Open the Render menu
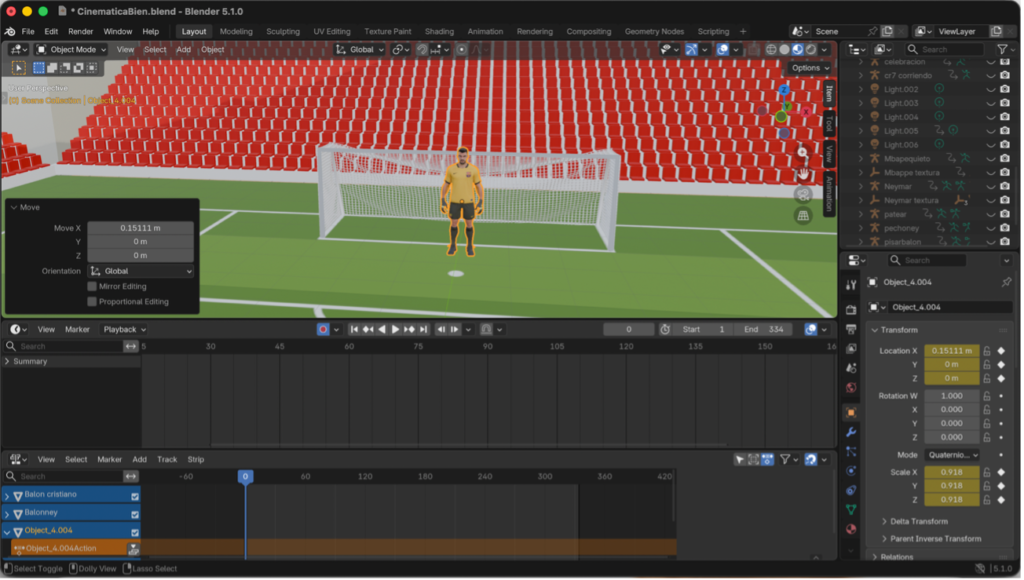Viewport: 1024px width, 580px height. point(81,31)
